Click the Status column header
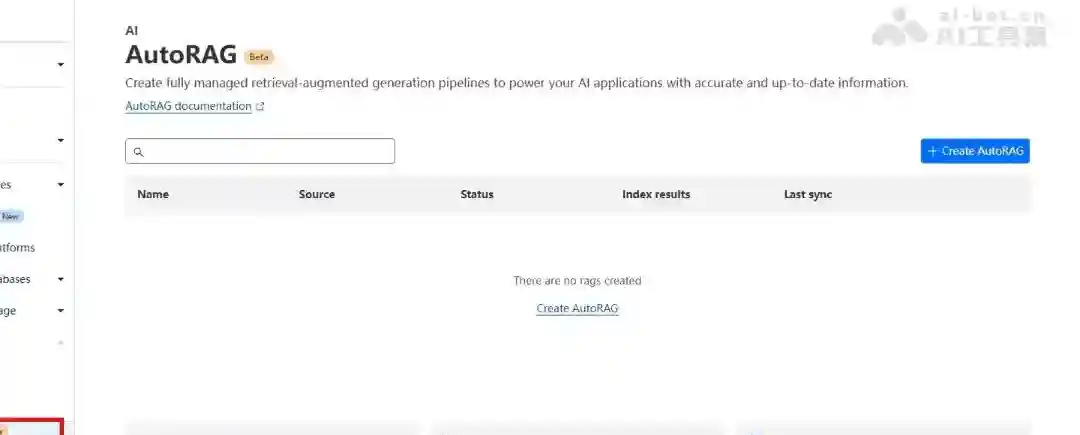1080x435 pixels. pos(477,194)
